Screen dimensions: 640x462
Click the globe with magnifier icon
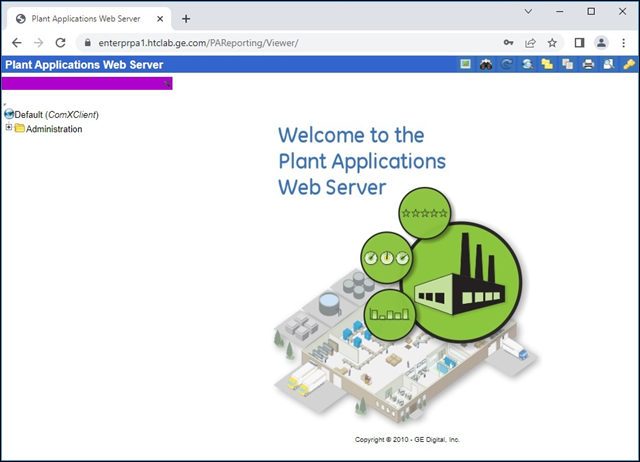click(x=527, y=64)
